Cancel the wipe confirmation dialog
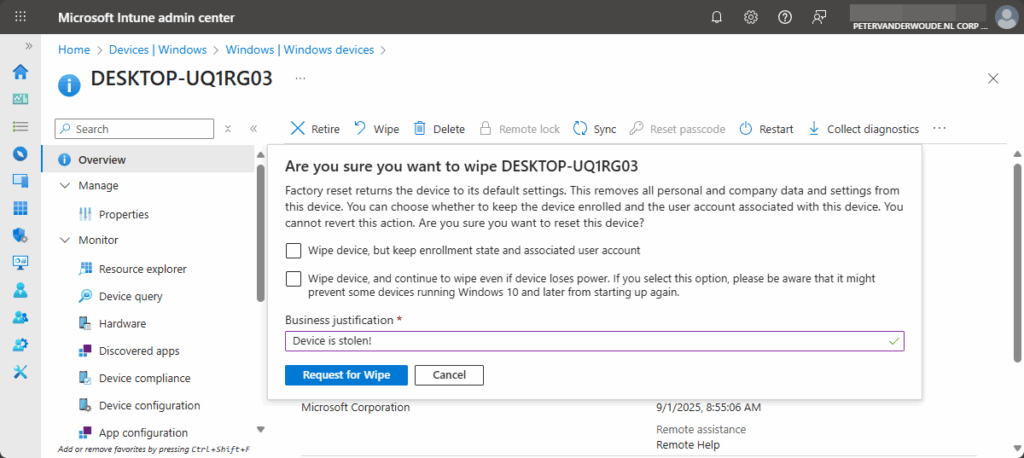1024x458 pixels. [449, 375]
